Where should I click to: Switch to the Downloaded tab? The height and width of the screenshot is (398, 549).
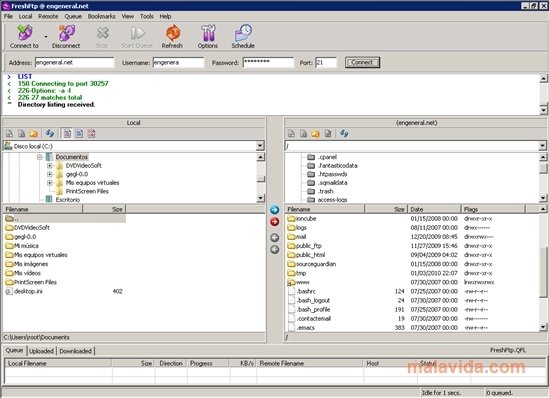[x=76, y=351]
